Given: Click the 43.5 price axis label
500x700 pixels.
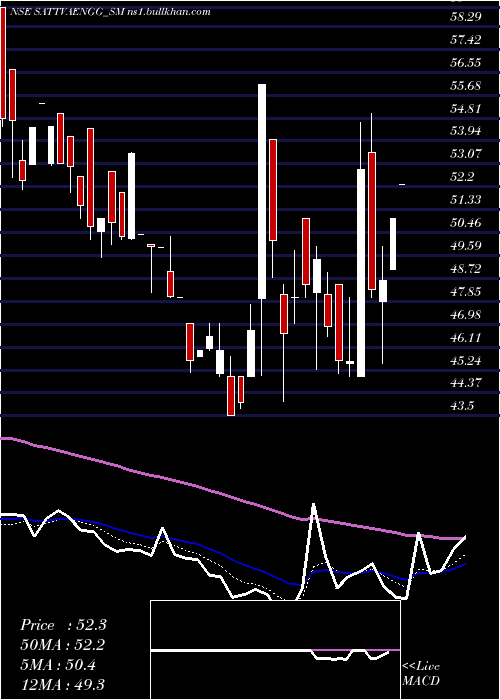Looking at the screenshot, I should (x=462, y=406).
